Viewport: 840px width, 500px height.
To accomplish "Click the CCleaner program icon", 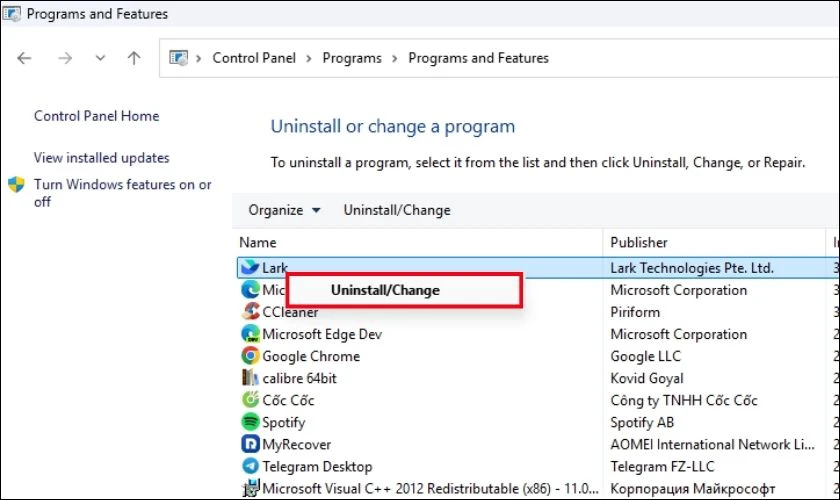I will click(250, 311).
